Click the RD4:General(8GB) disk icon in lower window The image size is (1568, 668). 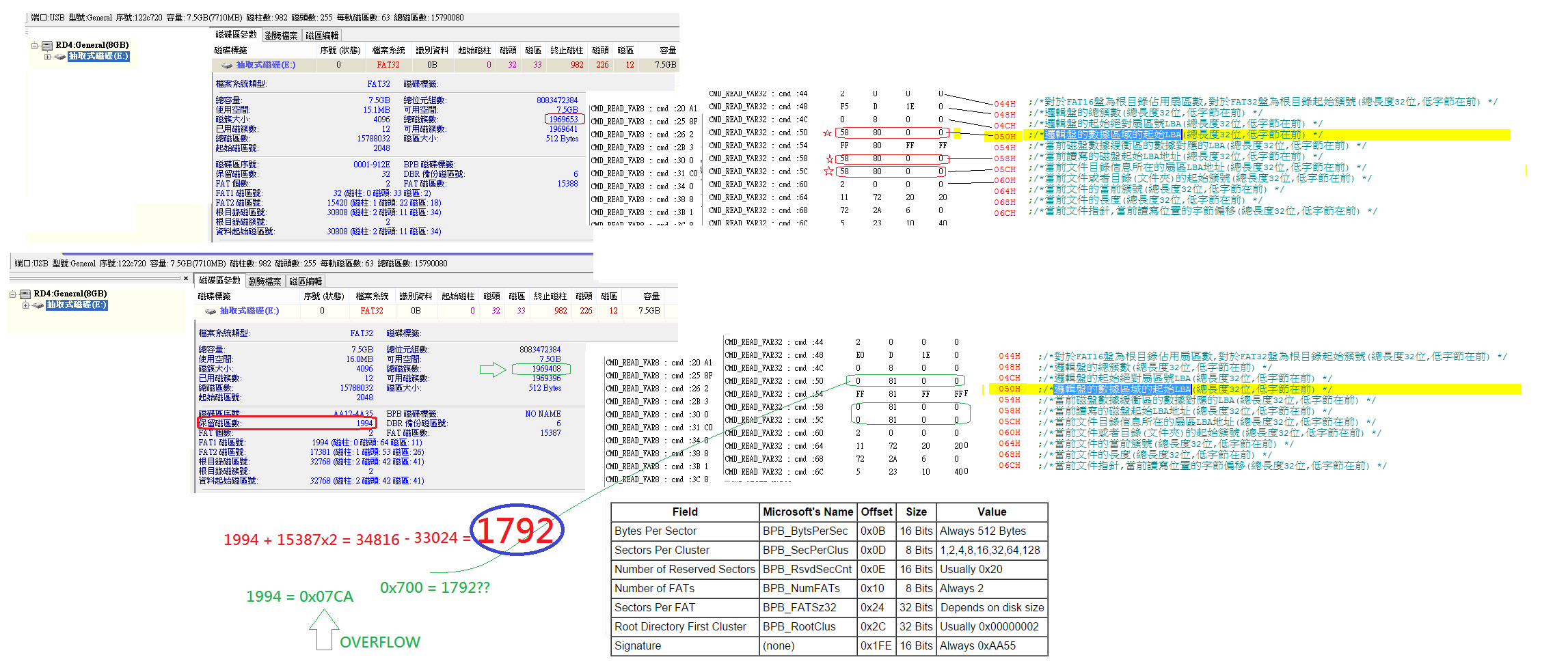click(x=25, y=294)
